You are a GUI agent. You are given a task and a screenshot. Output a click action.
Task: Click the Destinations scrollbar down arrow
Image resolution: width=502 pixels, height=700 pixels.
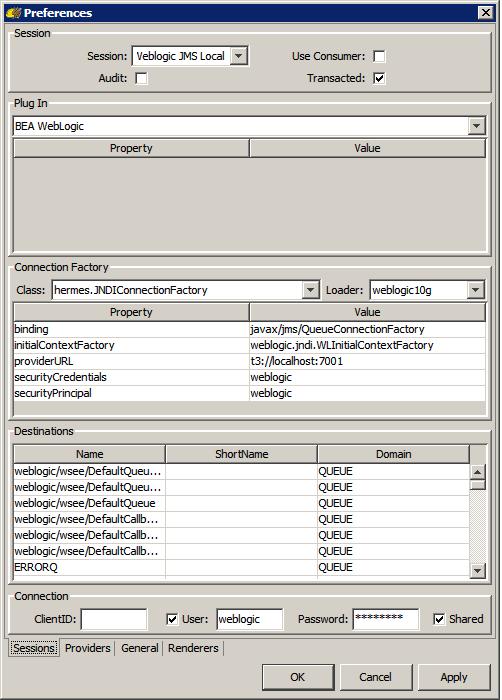pos(478,571)
